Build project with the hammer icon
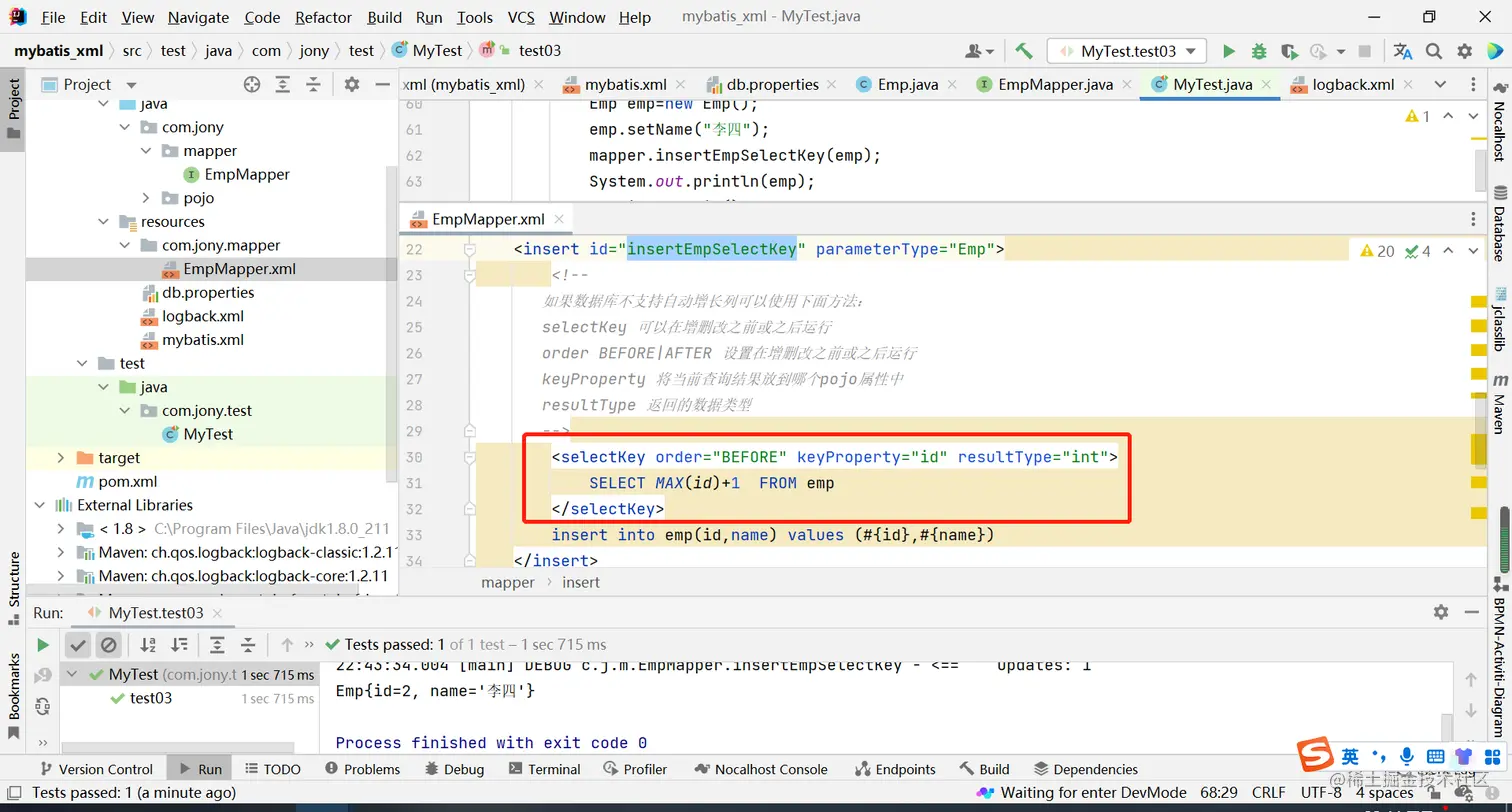The width and height of the screenshot is (1512, 812). pos(1023,51)
